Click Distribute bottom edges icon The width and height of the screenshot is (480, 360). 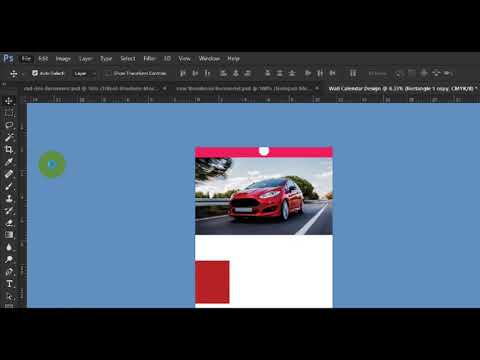click(x=292, y=73)
